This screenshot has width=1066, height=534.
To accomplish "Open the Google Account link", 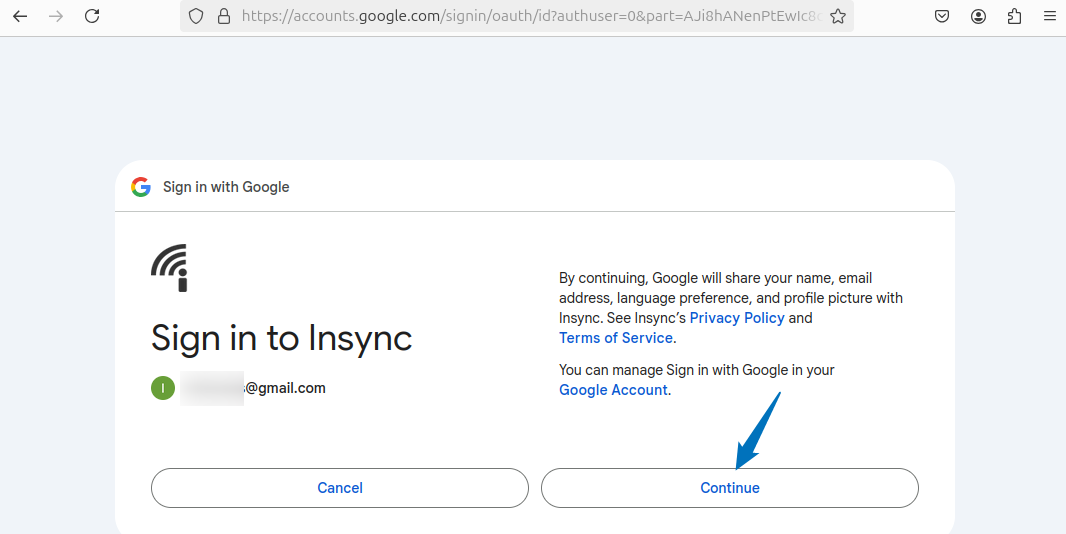I will [x=613, y=390].
